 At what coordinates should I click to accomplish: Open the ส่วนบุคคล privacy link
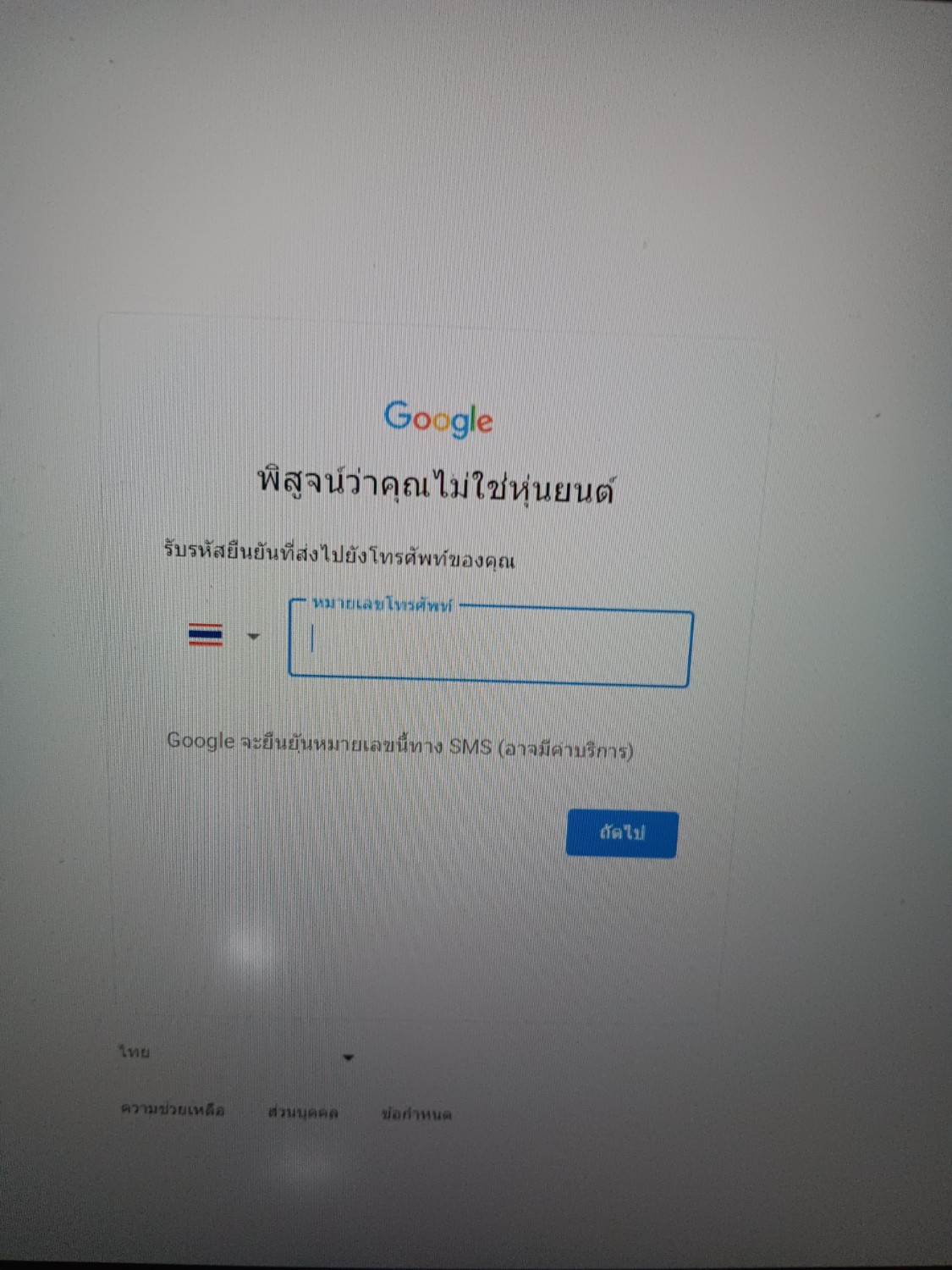tap(303, 1112)
